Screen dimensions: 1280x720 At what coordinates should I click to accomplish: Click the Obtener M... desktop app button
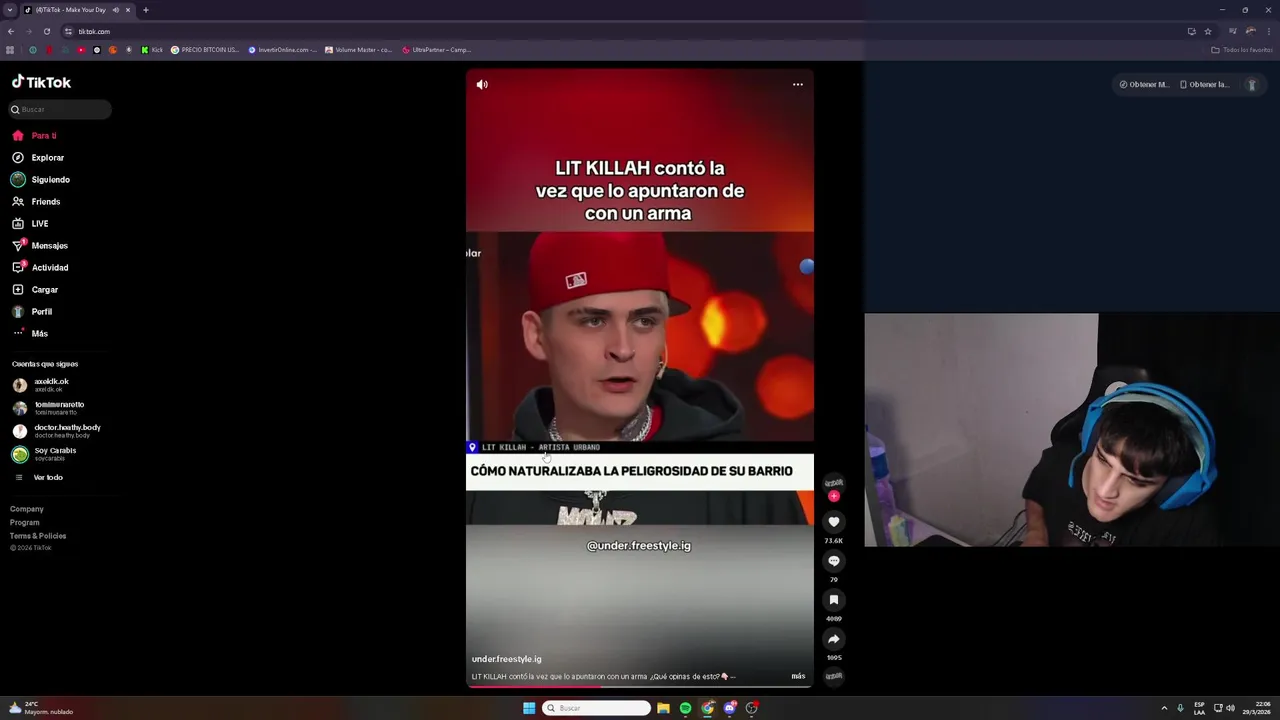point(1144,84)
